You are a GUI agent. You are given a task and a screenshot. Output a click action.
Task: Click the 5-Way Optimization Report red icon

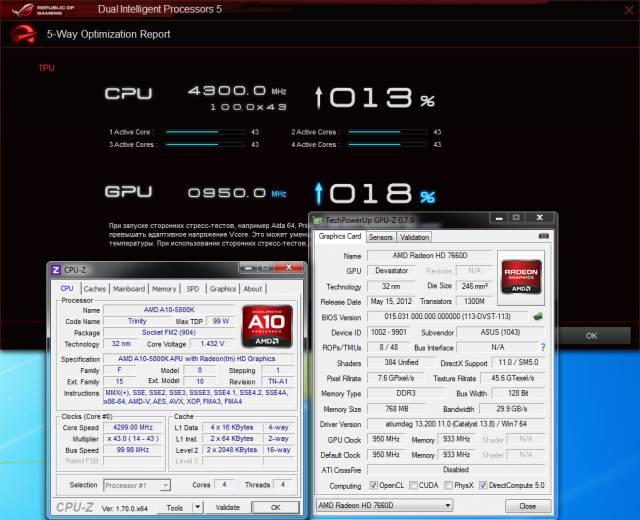click(x=23, y=34)
